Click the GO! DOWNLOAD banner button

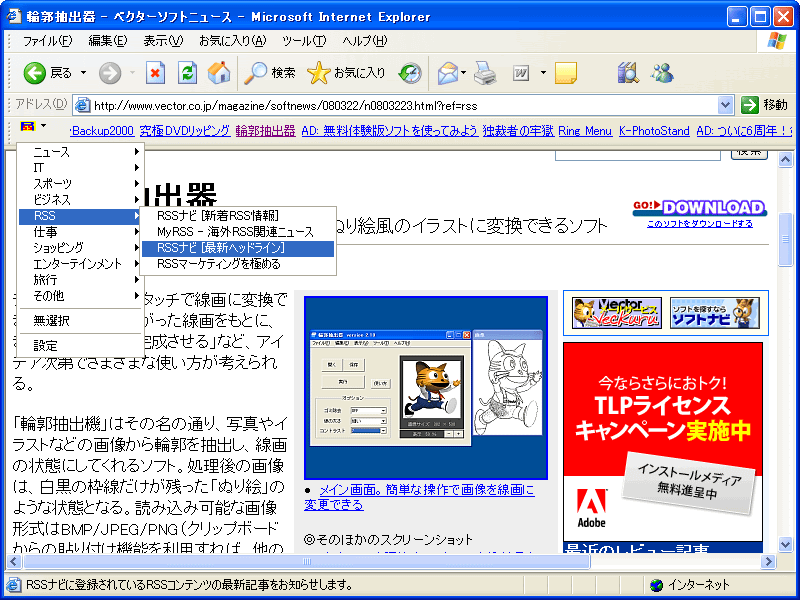pos(699,208)
